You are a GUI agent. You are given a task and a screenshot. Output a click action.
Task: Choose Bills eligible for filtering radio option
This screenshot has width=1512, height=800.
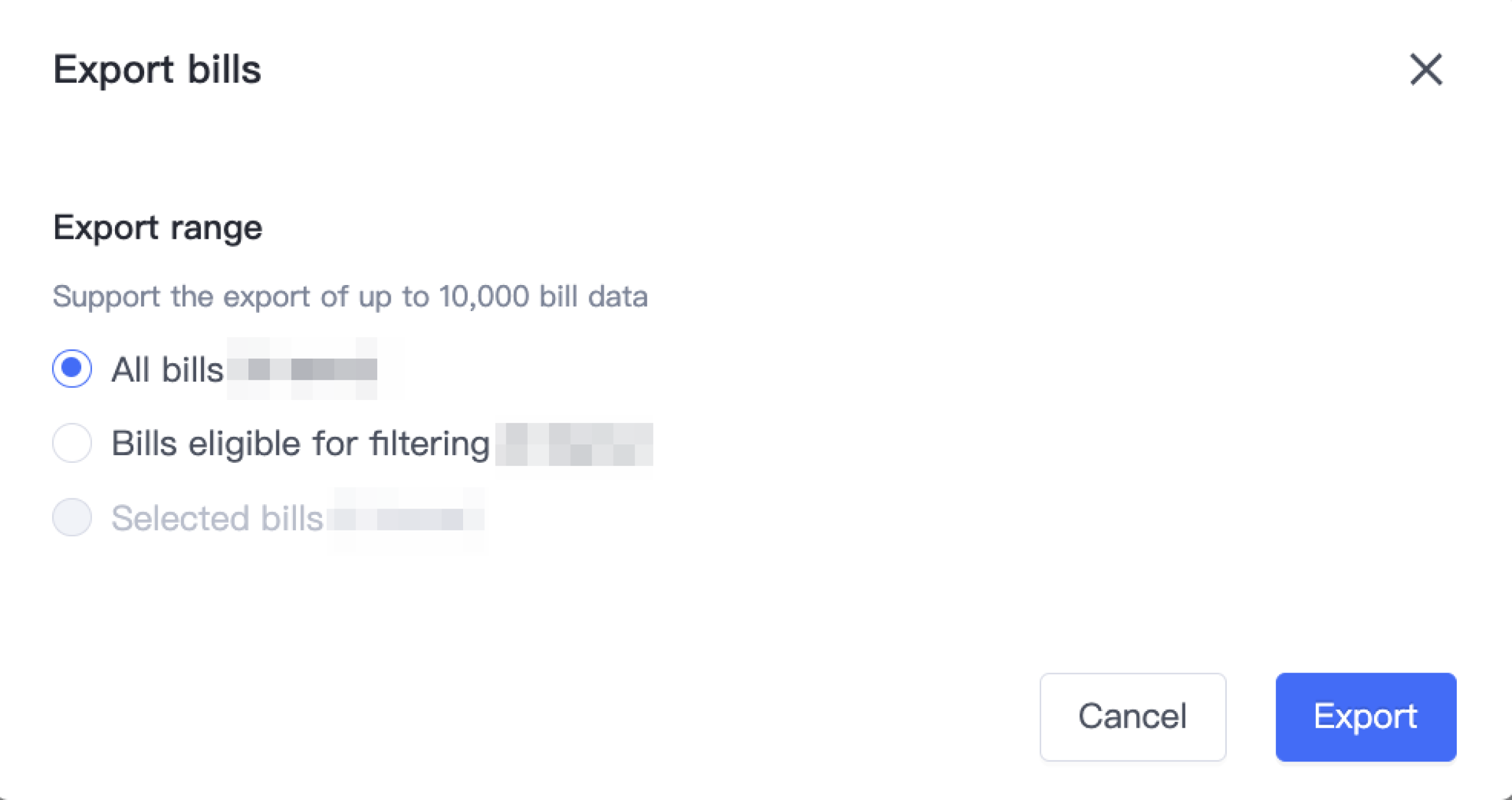(x=72, y=443)
